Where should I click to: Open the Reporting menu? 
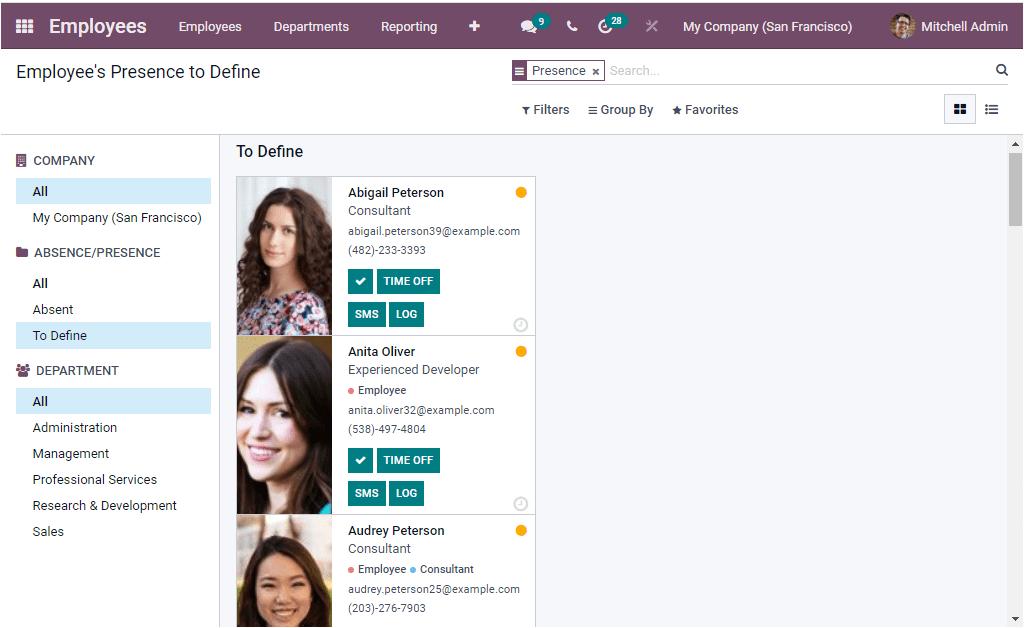(x=408, y=26)
